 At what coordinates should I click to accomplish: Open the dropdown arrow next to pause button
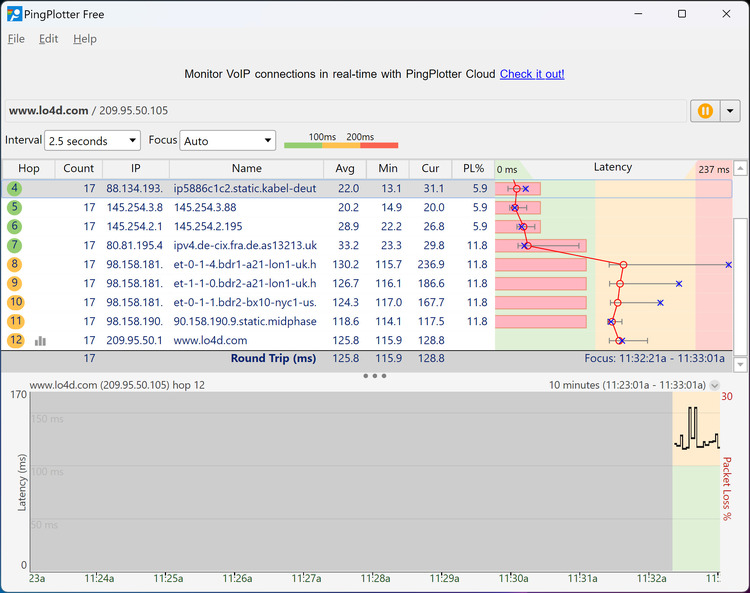coord(730,111)
